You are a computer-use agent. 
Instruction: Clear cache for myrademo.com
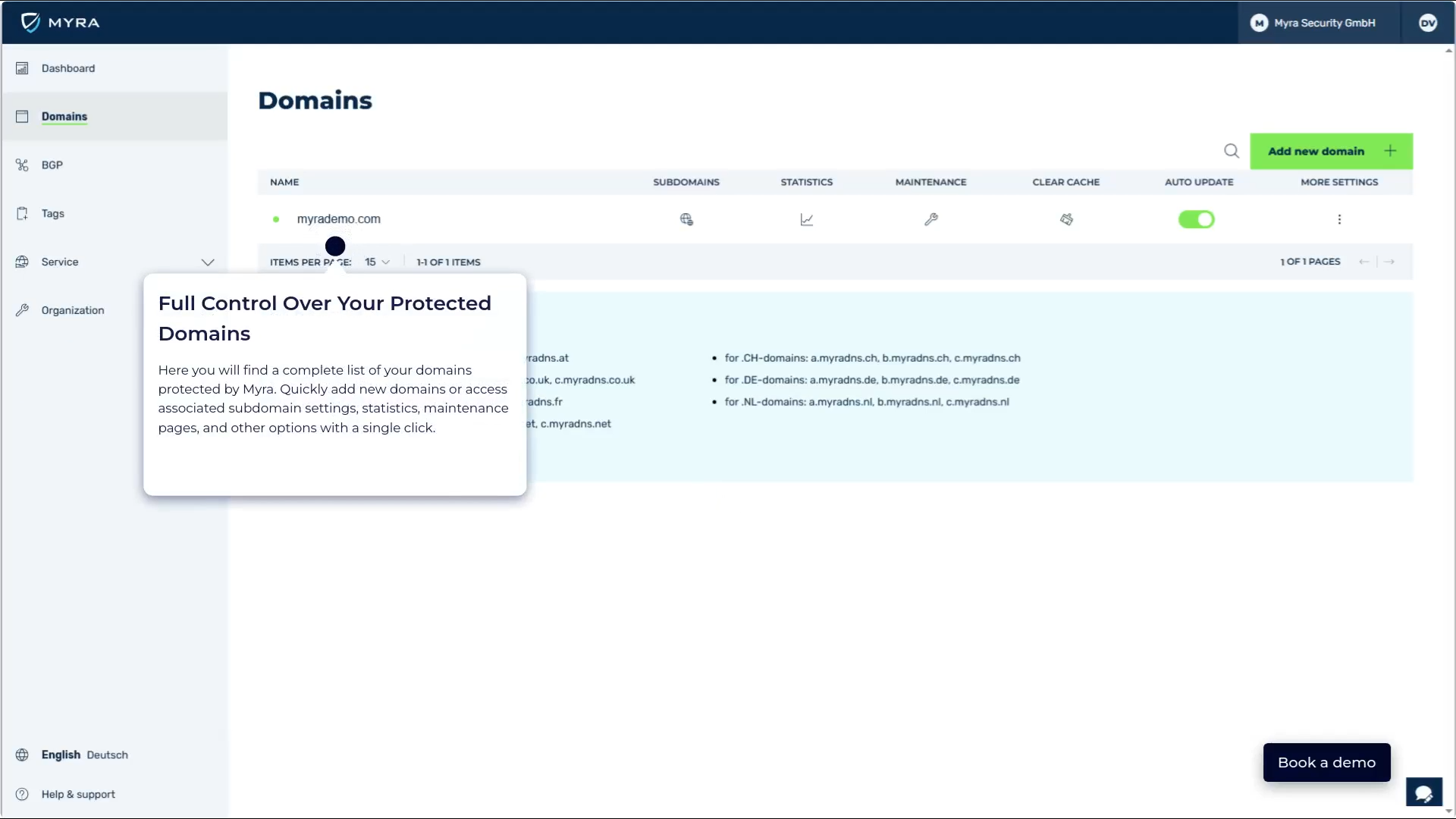tap(1066, 219)
